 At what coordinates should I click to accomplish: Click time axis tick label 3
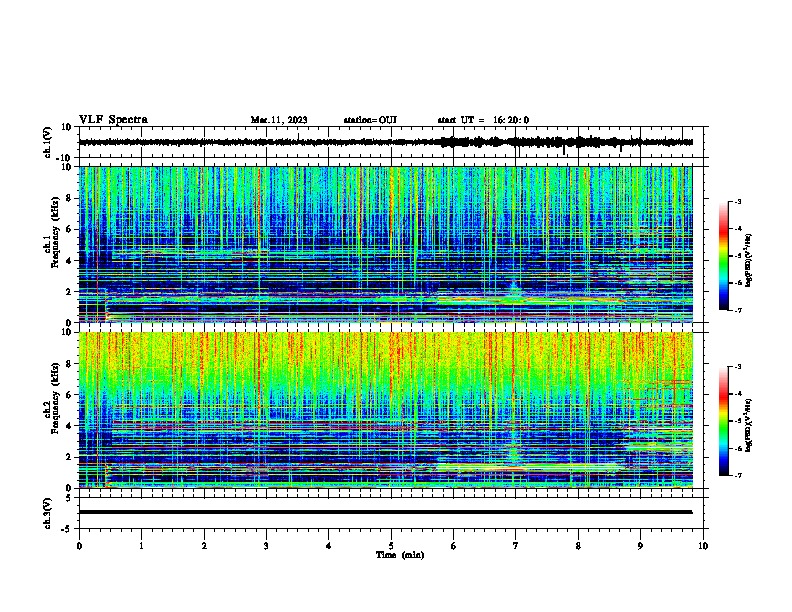coord(266,546)
